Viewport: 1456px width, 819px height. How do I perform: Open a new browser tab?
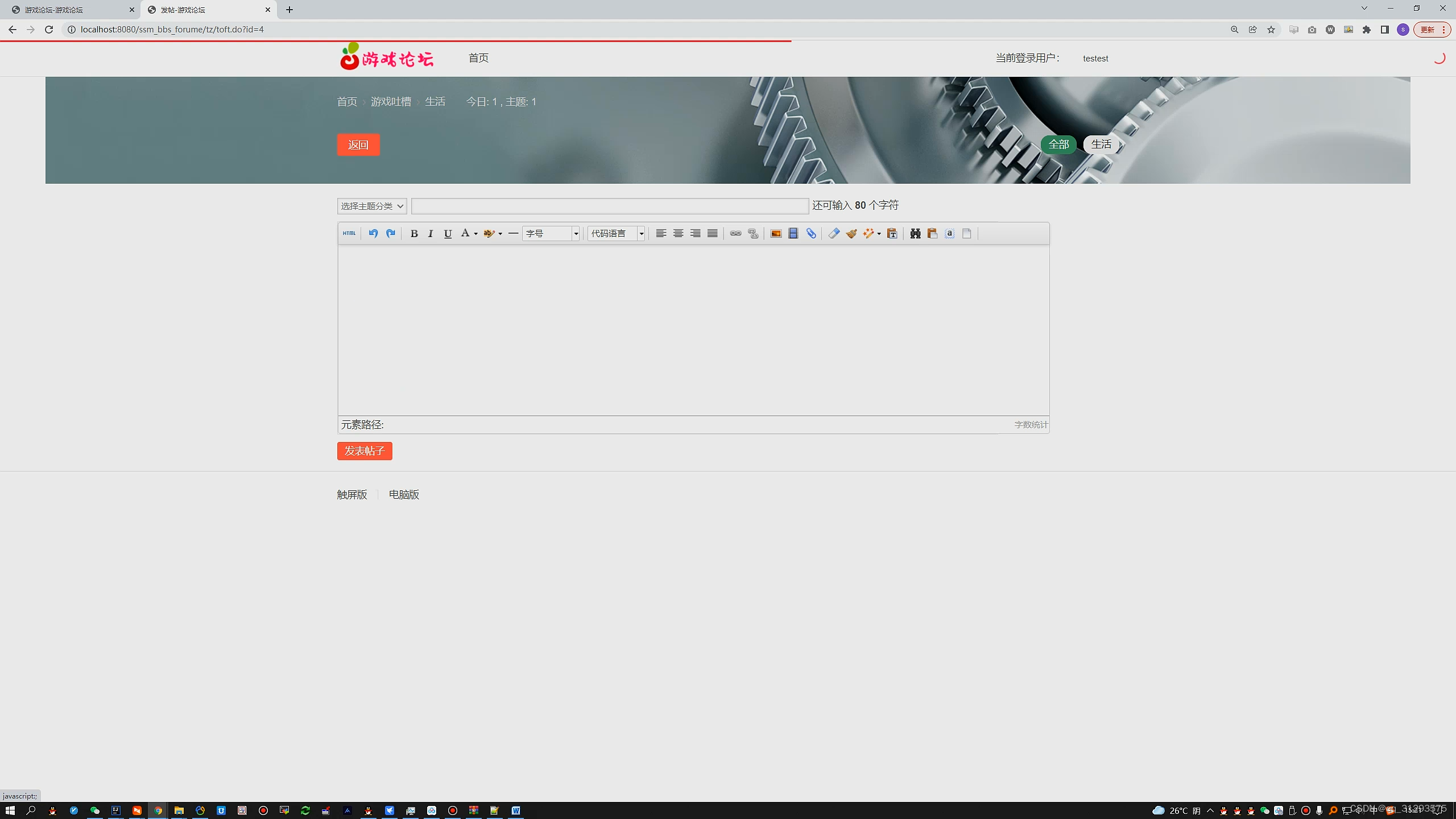point(289,10)
